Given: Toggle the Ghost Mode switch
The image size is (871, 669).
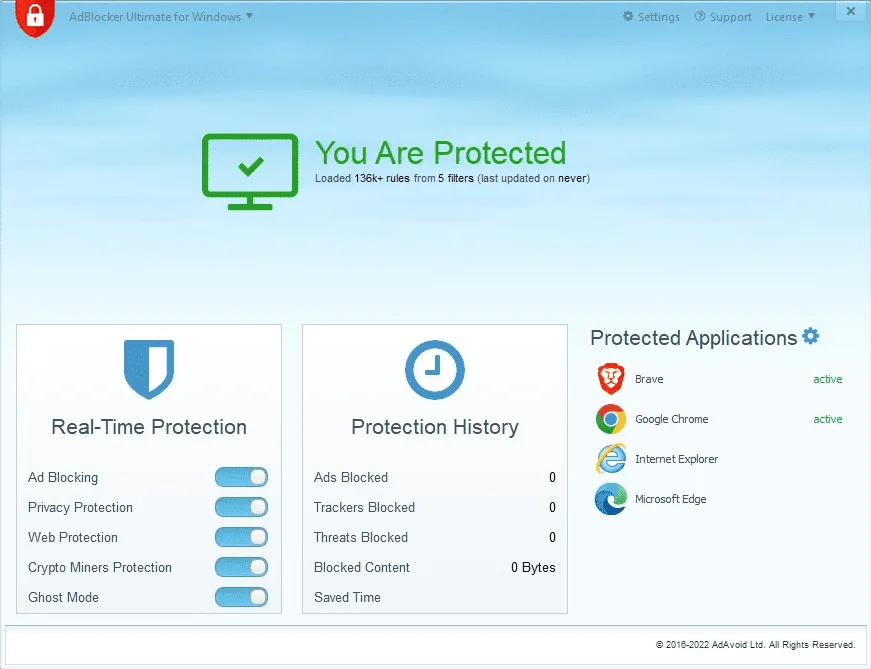Looking at the screenshot, I should point(242,597).
